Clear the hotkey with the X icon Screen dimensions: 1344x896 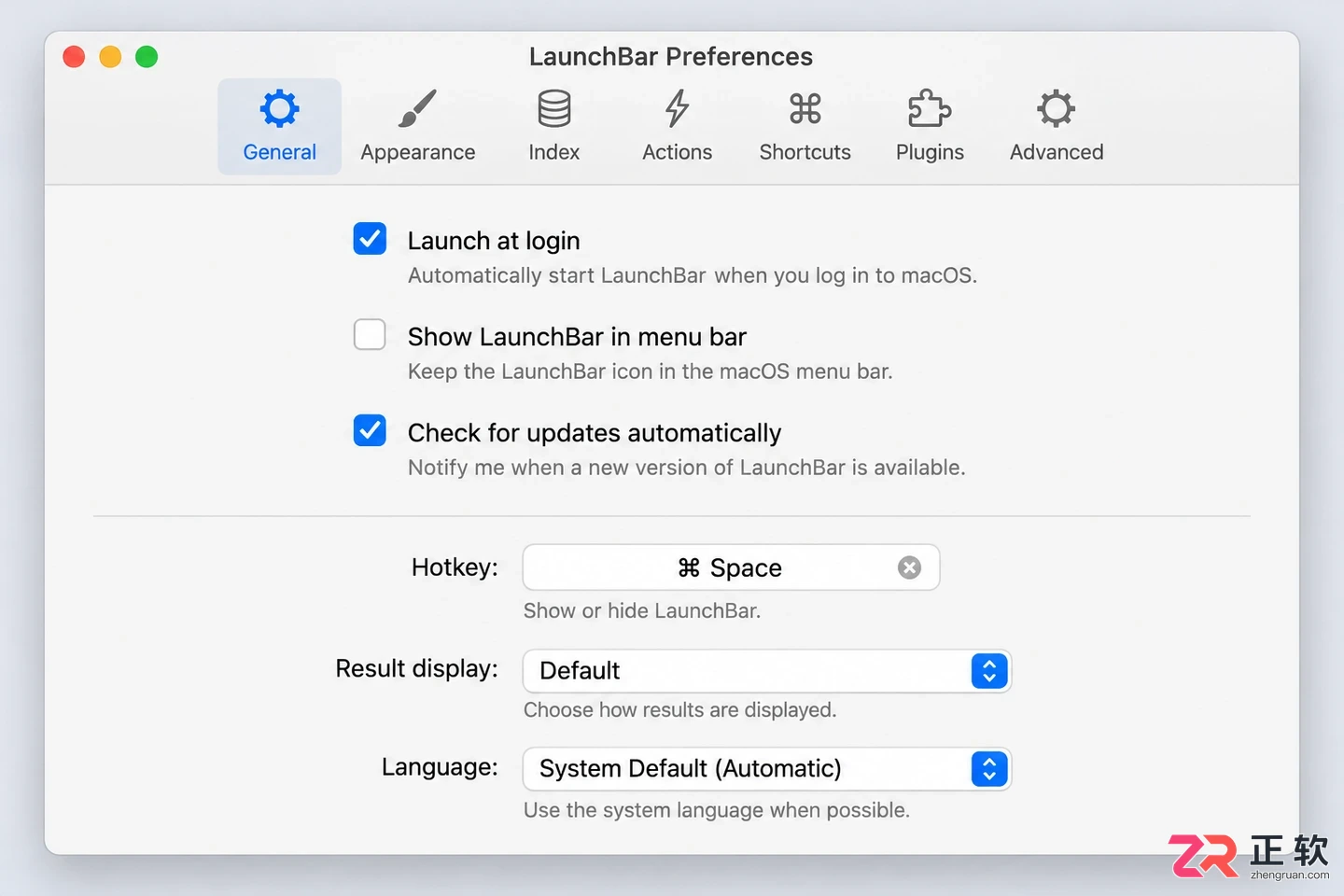tap(909, 567)
